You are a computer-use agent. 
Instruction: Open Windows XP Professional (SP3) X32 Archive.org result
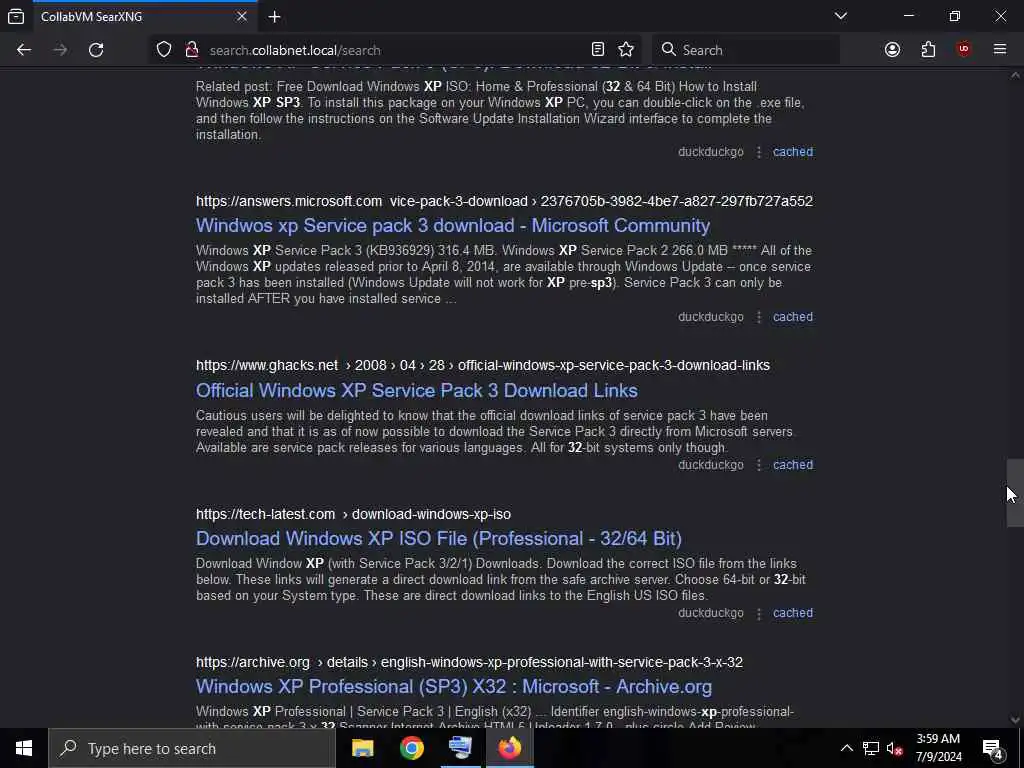454,686
